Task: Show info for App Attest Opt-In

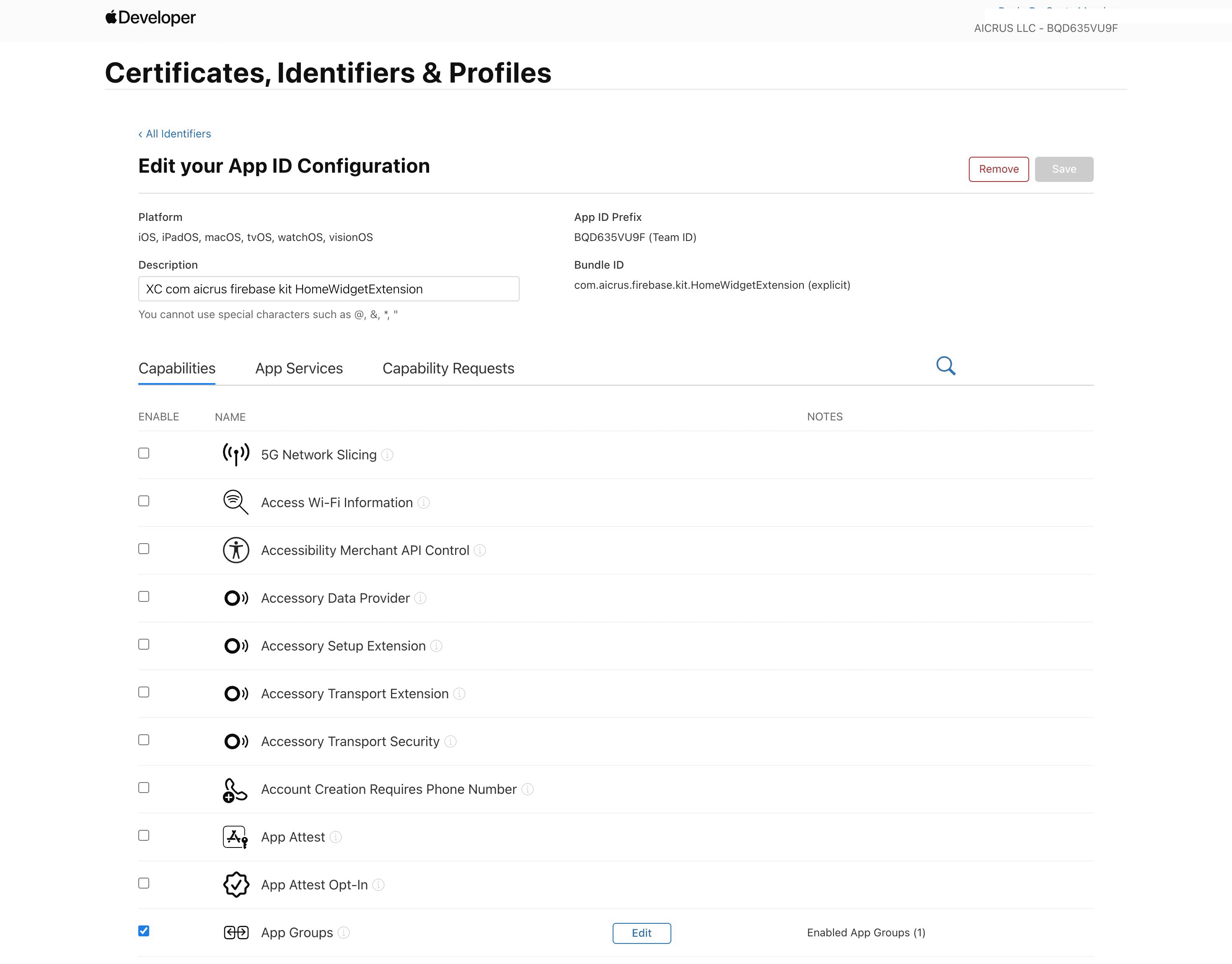Action: coord(379,885)
